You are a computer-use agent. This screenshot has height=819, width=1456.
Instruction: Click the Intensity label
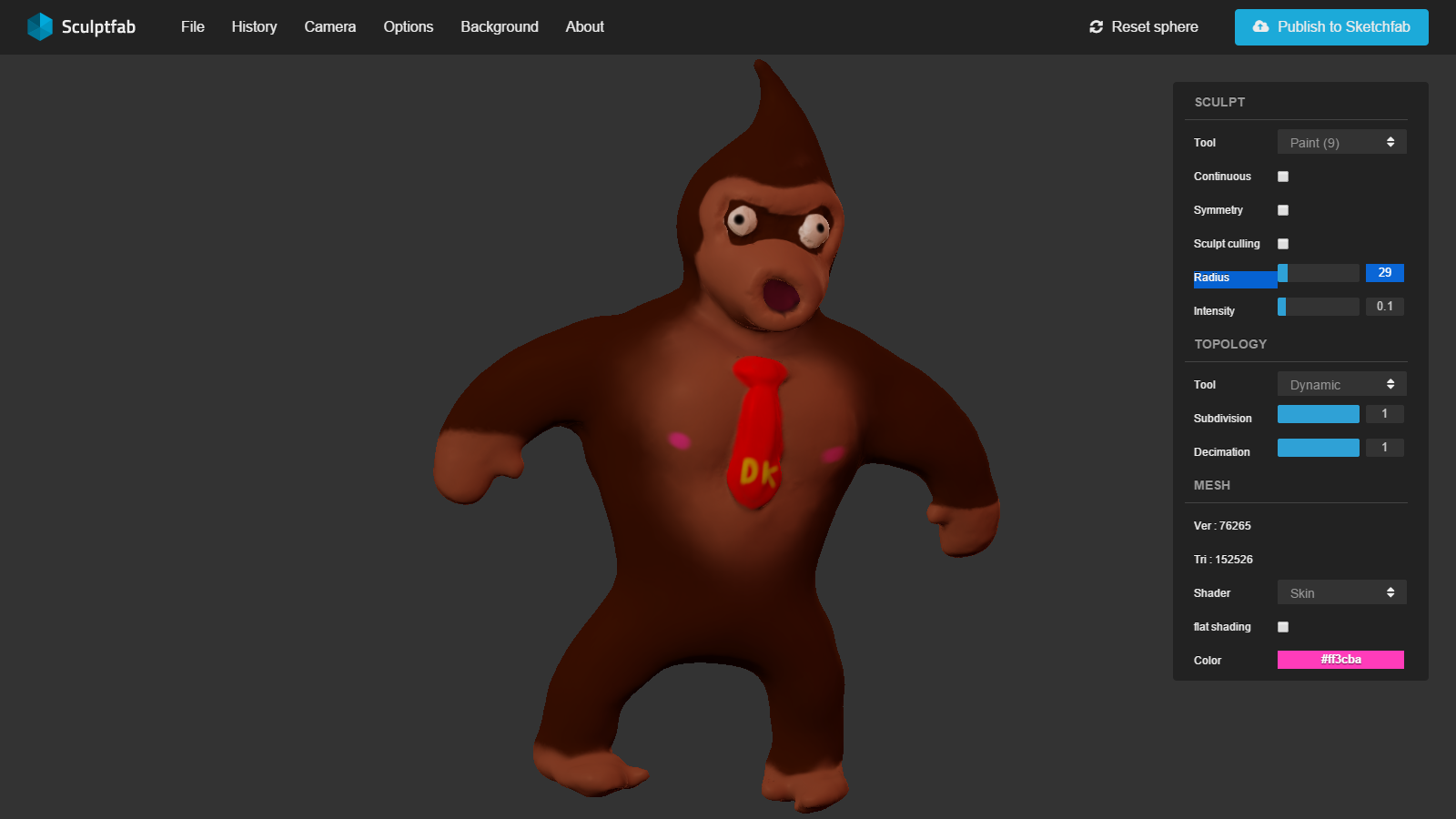click(x=1214, y=311)
